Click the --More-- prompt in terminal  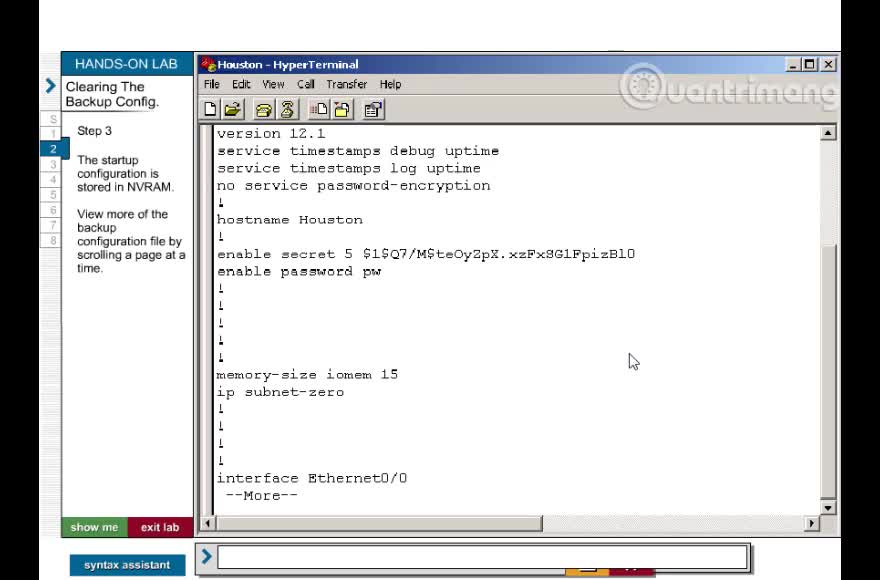tap(262, 496)
